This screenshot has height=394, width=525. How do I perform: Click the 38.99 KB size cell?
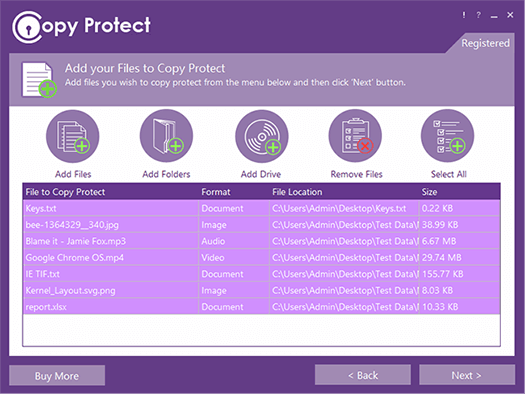pos(459,225)
